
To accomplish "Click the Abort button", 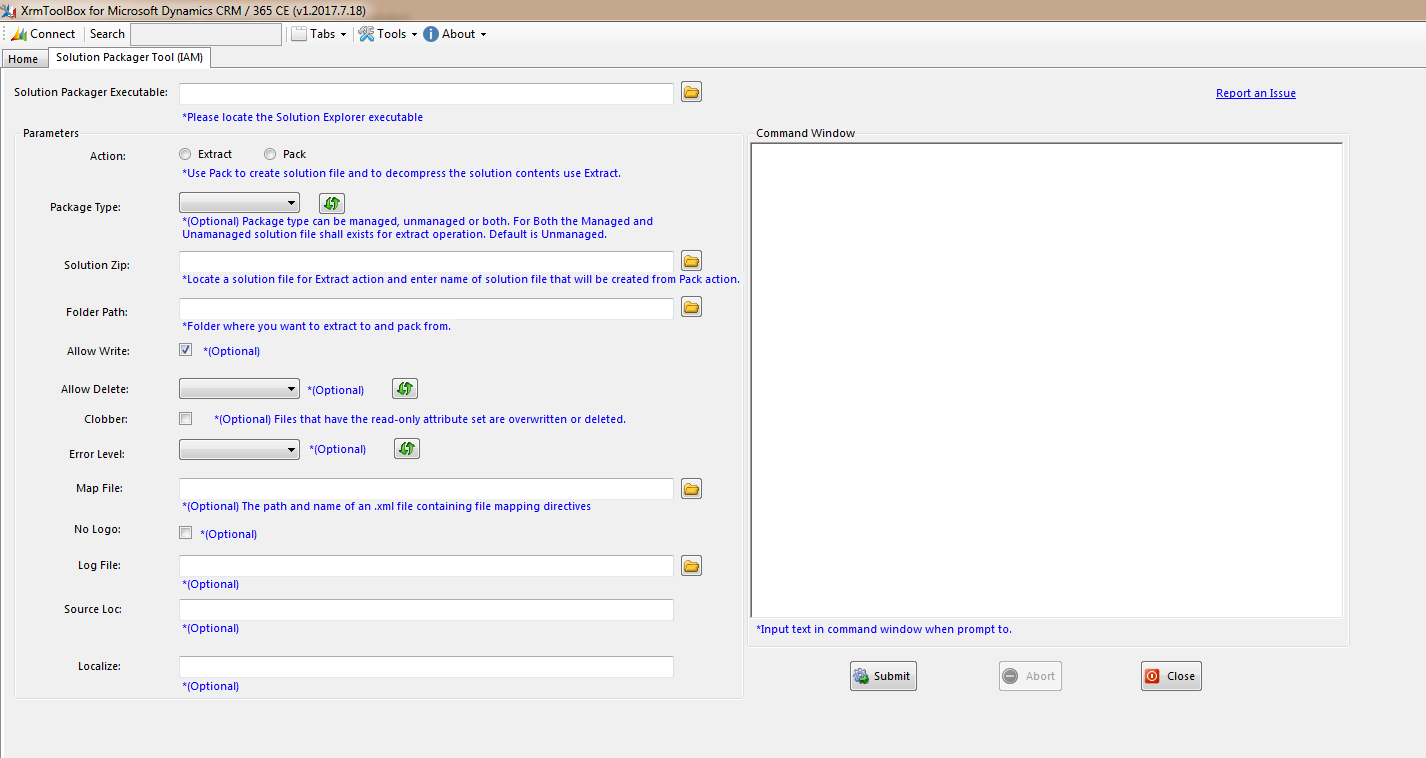I will point(1030,676).
